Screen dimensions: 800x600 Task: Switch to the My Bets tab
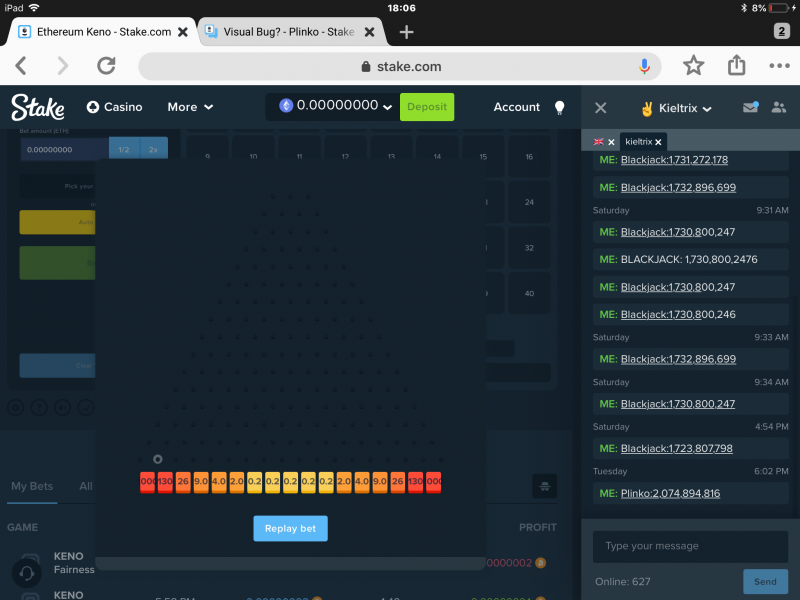tap(32, 486)
